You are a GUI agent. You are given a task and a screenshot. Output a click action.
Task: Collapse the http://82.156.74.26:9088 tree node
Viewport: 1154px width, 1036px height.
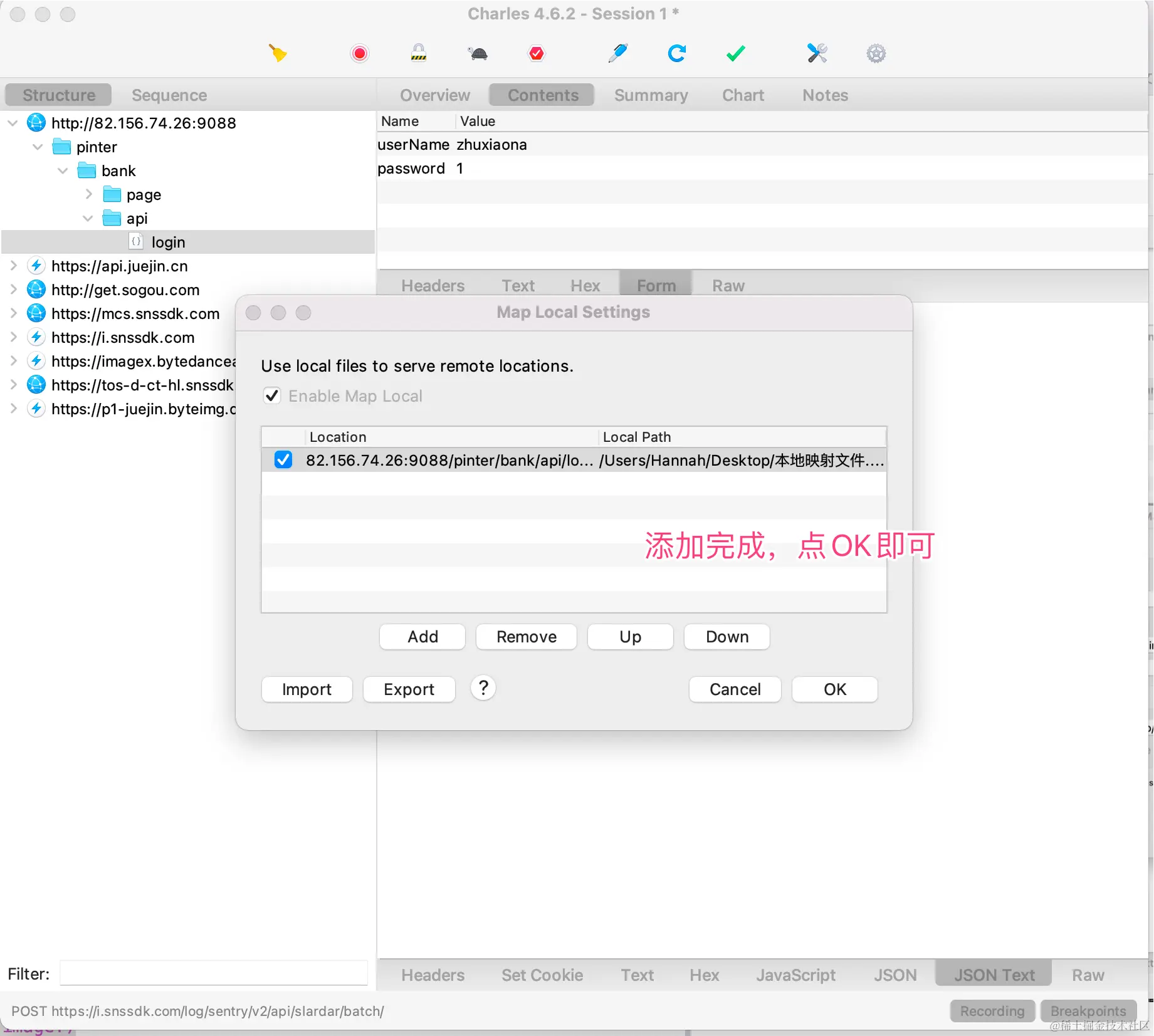(13, 123)
